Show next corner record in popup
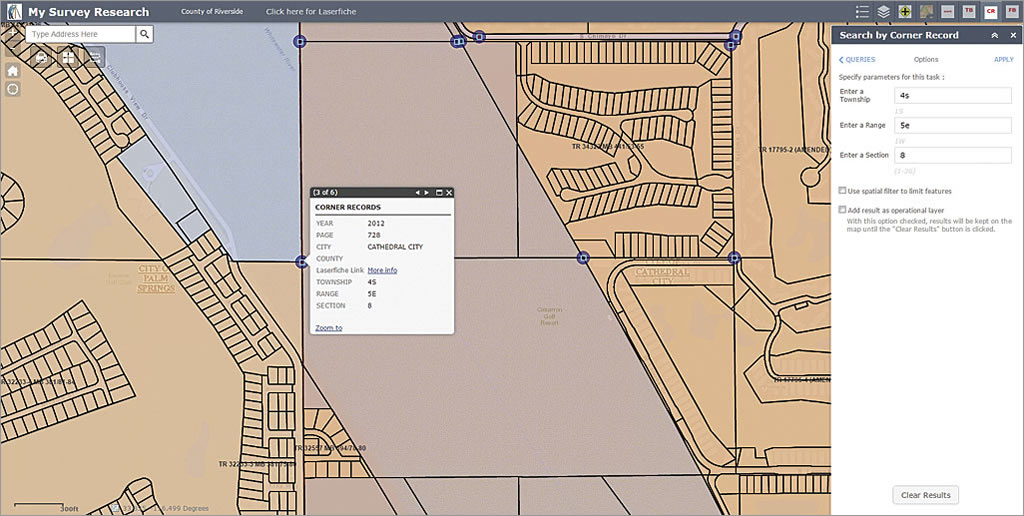 click(427, 192)
